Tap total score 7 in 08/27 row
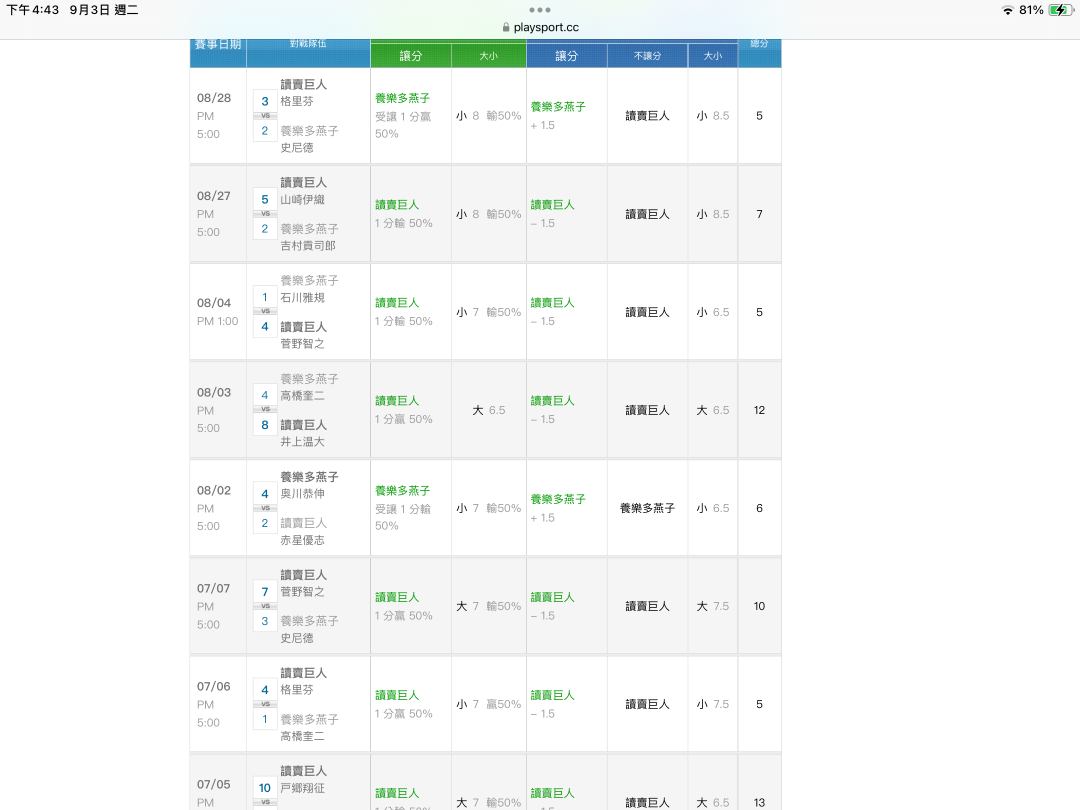The height and width of the screenshot is (810, 1080). coord(760,214)
